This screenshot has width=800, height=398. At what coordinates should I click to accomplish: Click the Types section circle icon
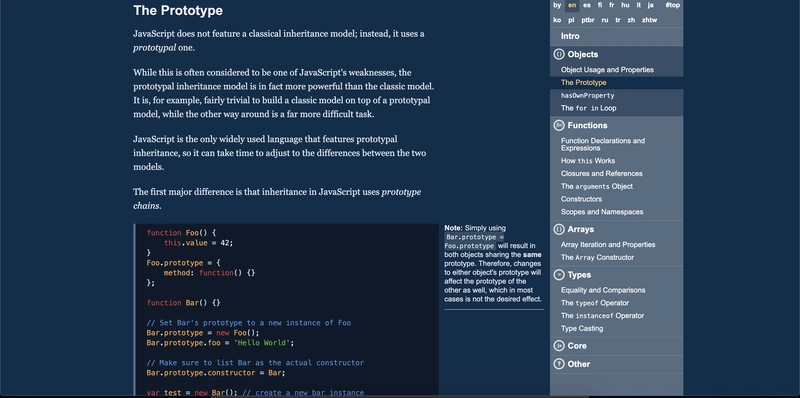point(559,275)
